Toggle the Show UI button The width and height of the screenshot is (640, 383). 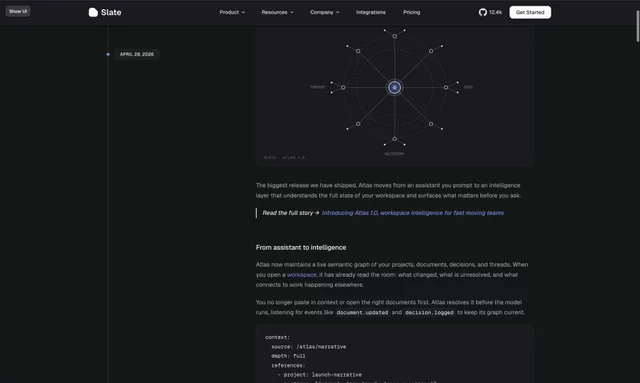click(18, 11)
